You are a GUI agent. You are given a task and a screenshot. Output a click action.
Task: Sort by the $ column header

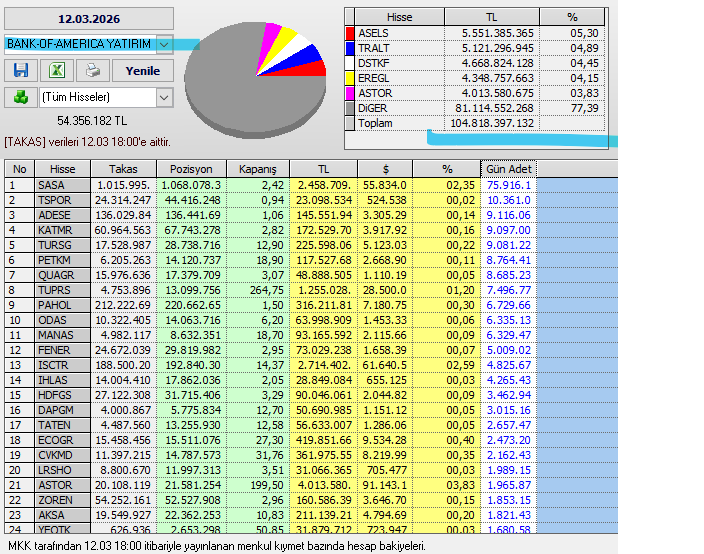tap(385, 169)
